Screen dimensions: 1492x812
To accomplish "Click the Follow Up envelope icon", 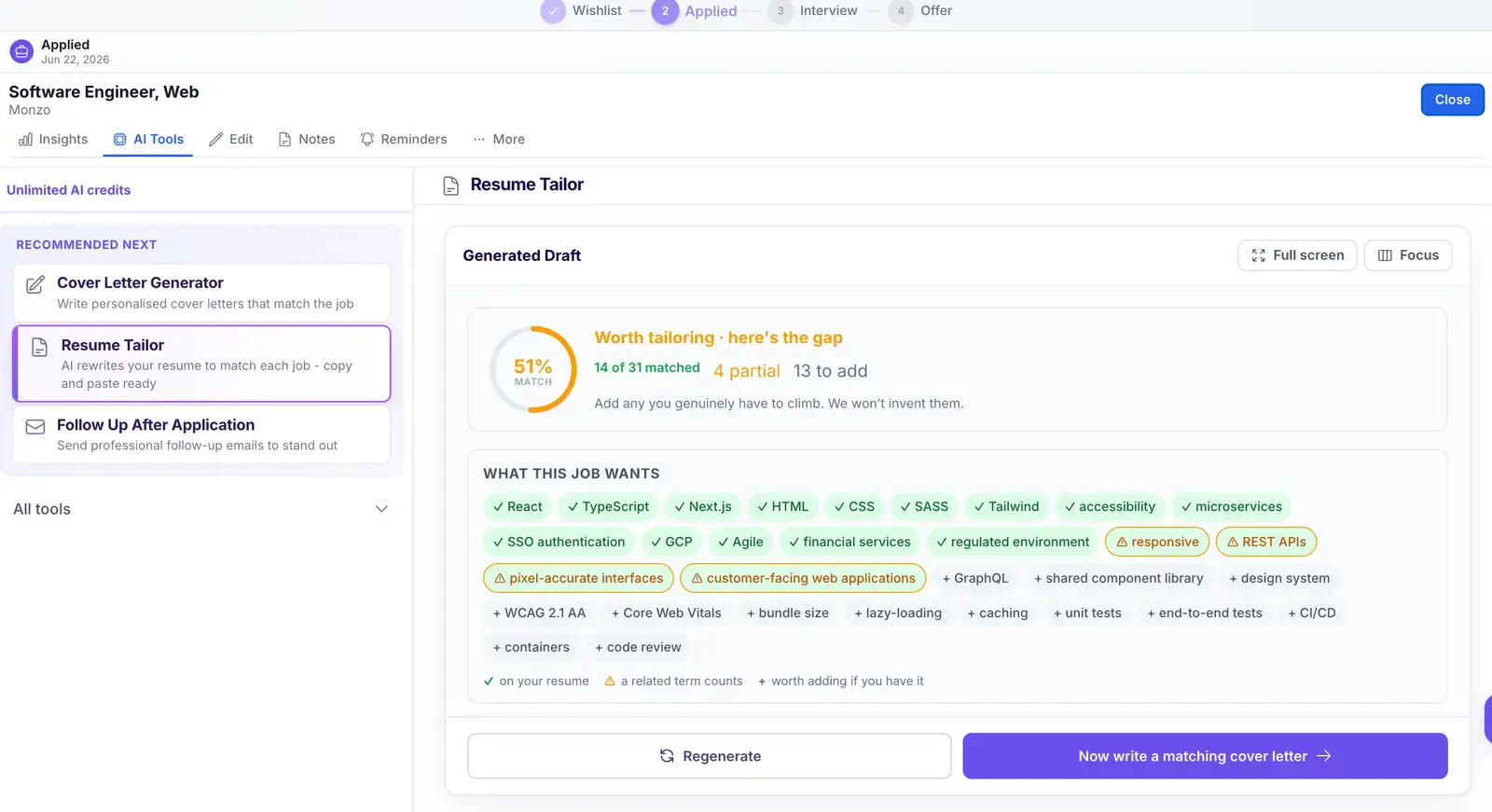I will point(35,427).
